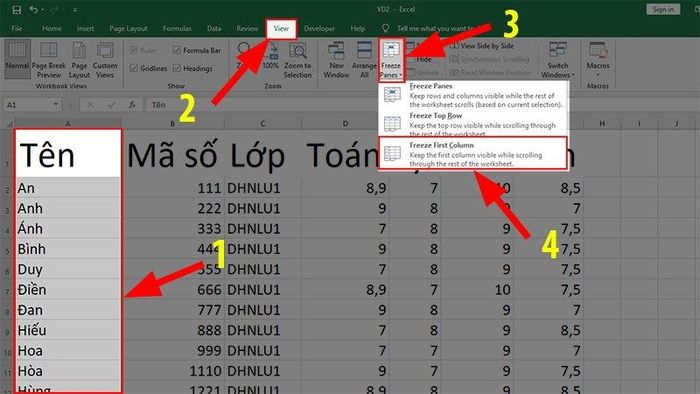Select cell containing Ánh

[x=68, y=229]
